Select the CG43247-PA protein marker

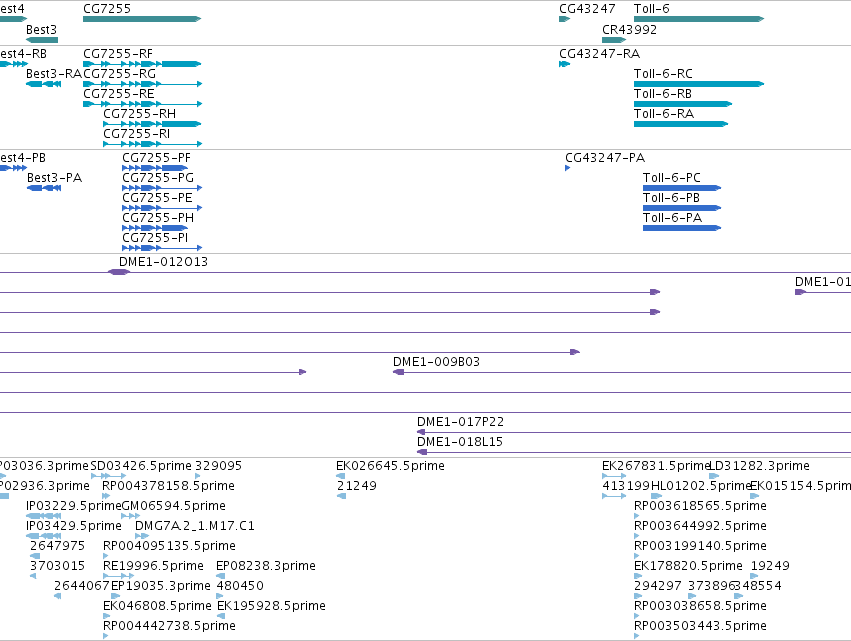coord(568,168)
